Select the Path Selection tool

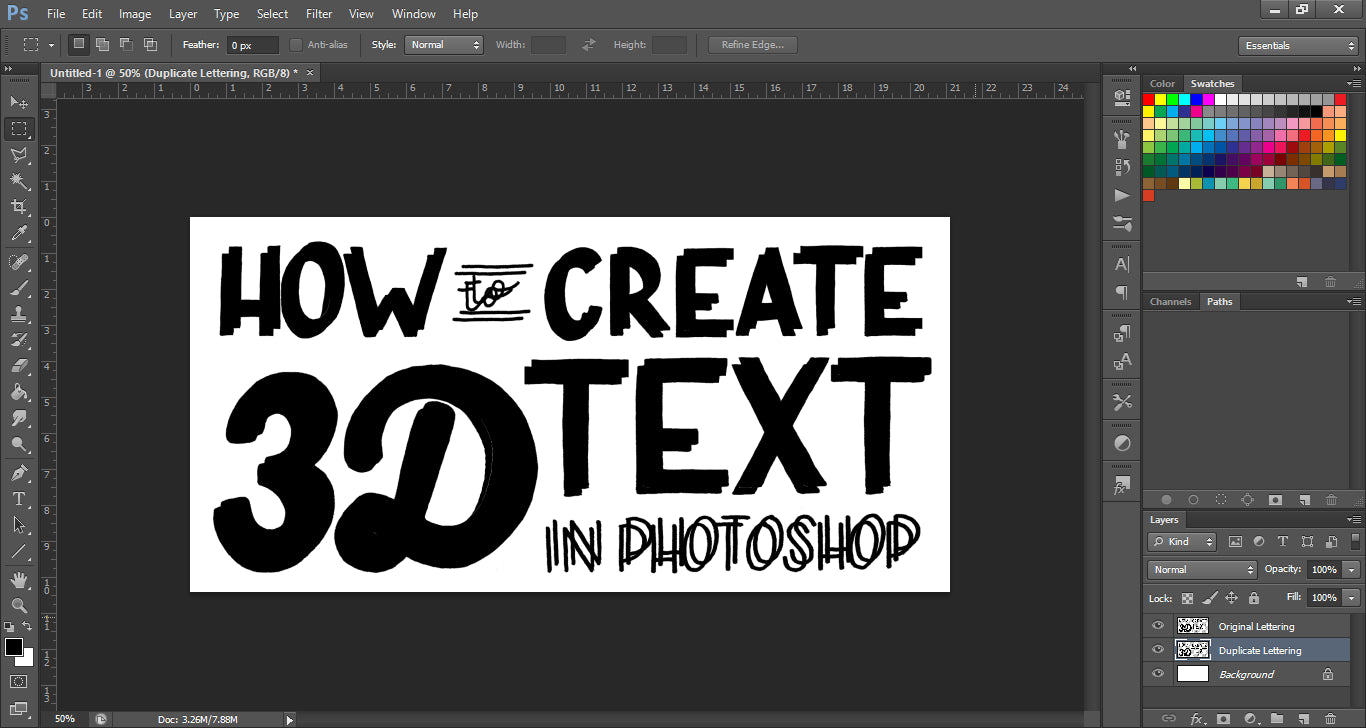coord(19,525)
